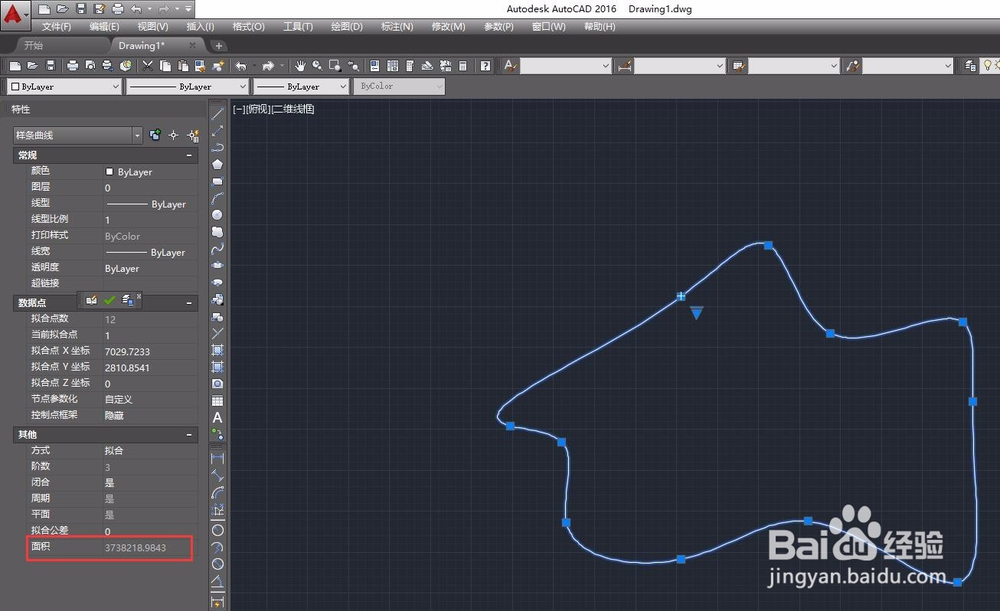
Task: Open the 视图(V) menu
Action: (x=152, y=27)
